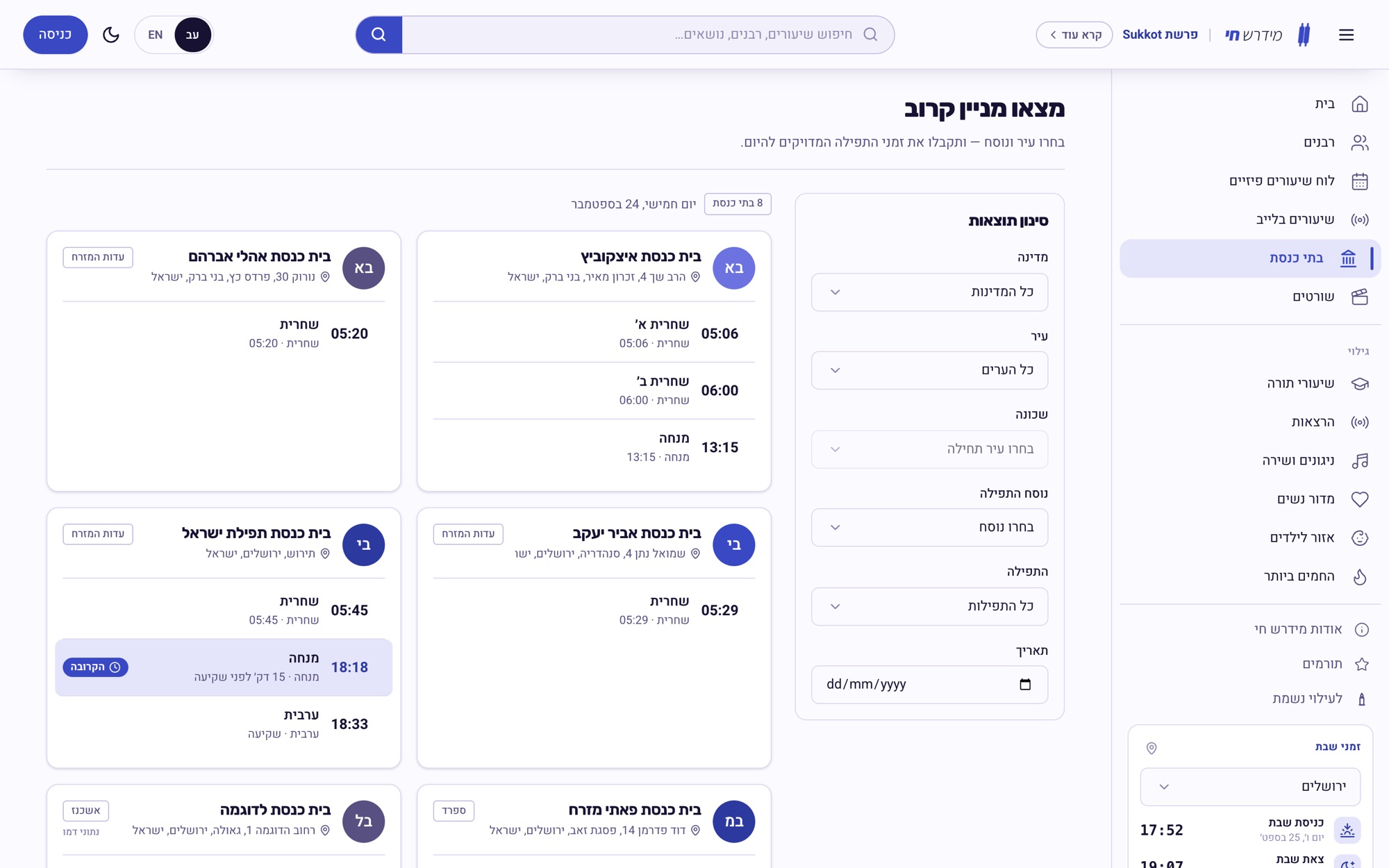Viewport: 1389px width, 868px height.
Task: Open שיעורים בלייב live item
Action: click(x=1250, y=219)
